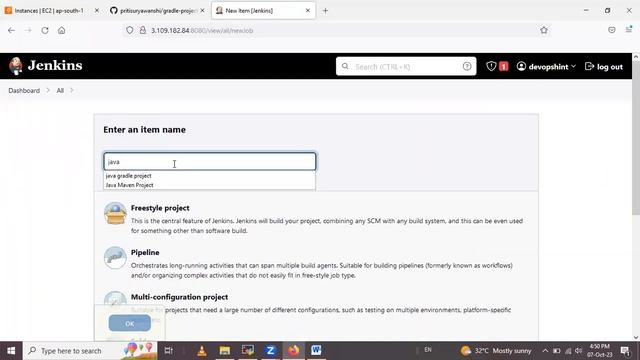Expand the chevron after All breadcrumb
Screen dimensions: 640x360
[72, 90]
